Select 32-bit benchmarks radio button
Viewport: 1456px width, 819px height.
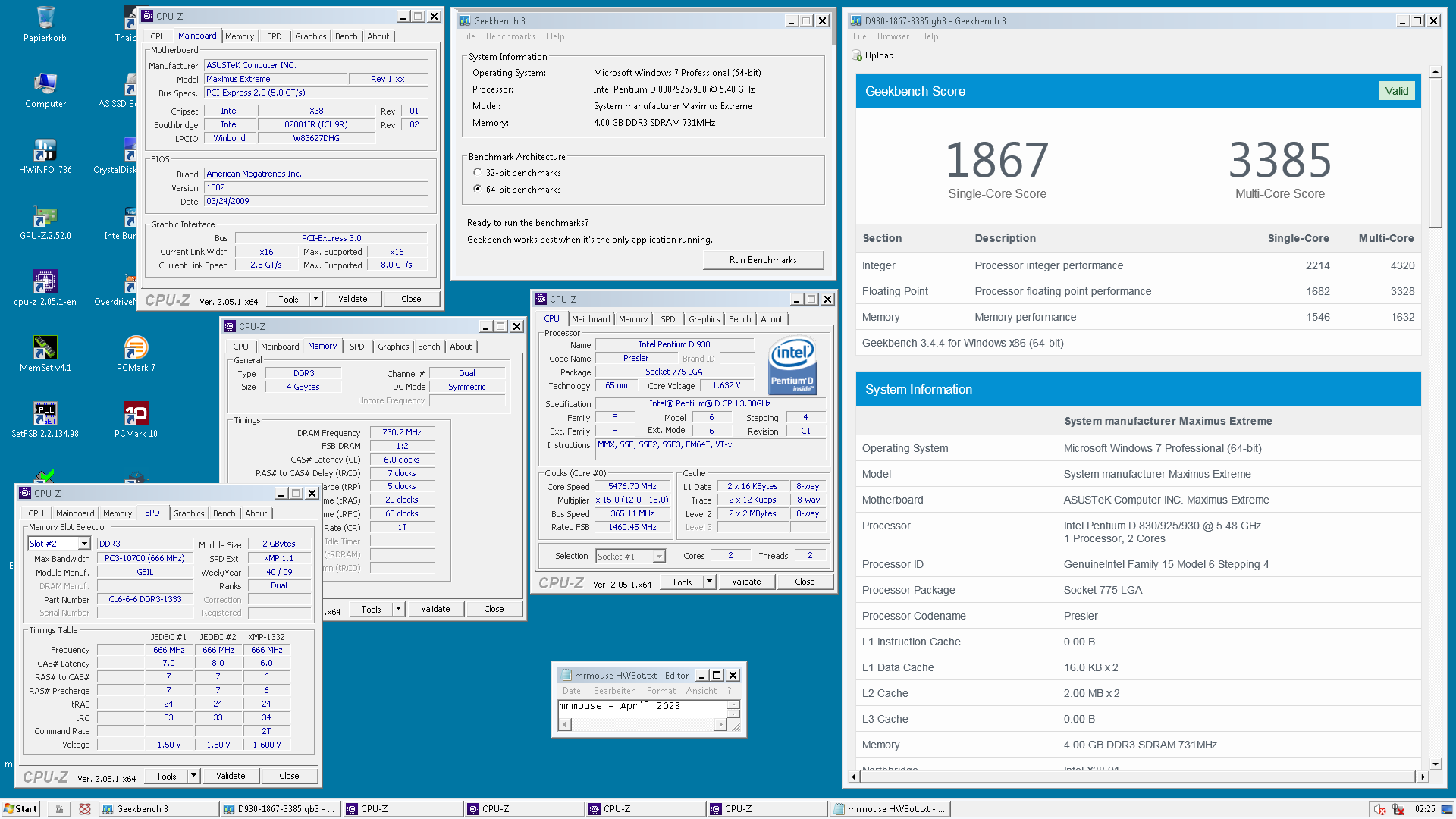pyautogui.click(x=477, y=172)
